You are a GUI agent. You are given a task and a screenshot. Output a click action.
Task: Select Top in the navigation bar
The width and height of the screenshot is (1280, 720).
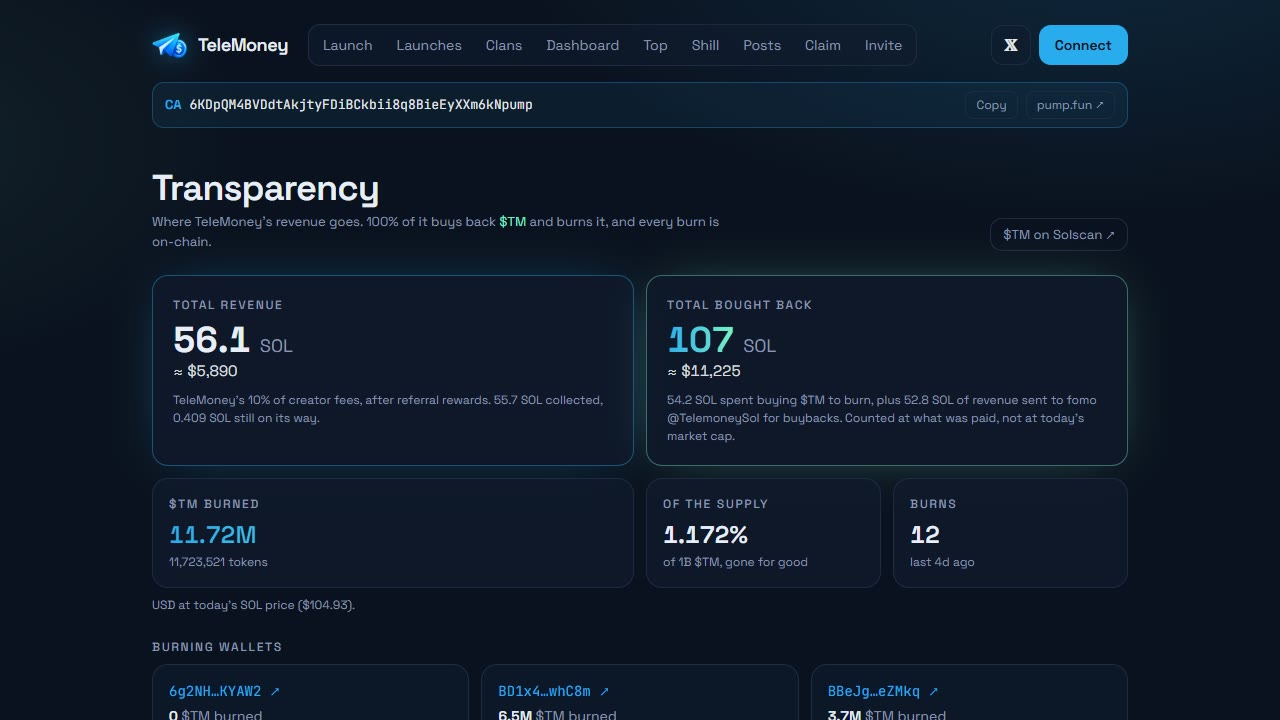tap(655, 45)
